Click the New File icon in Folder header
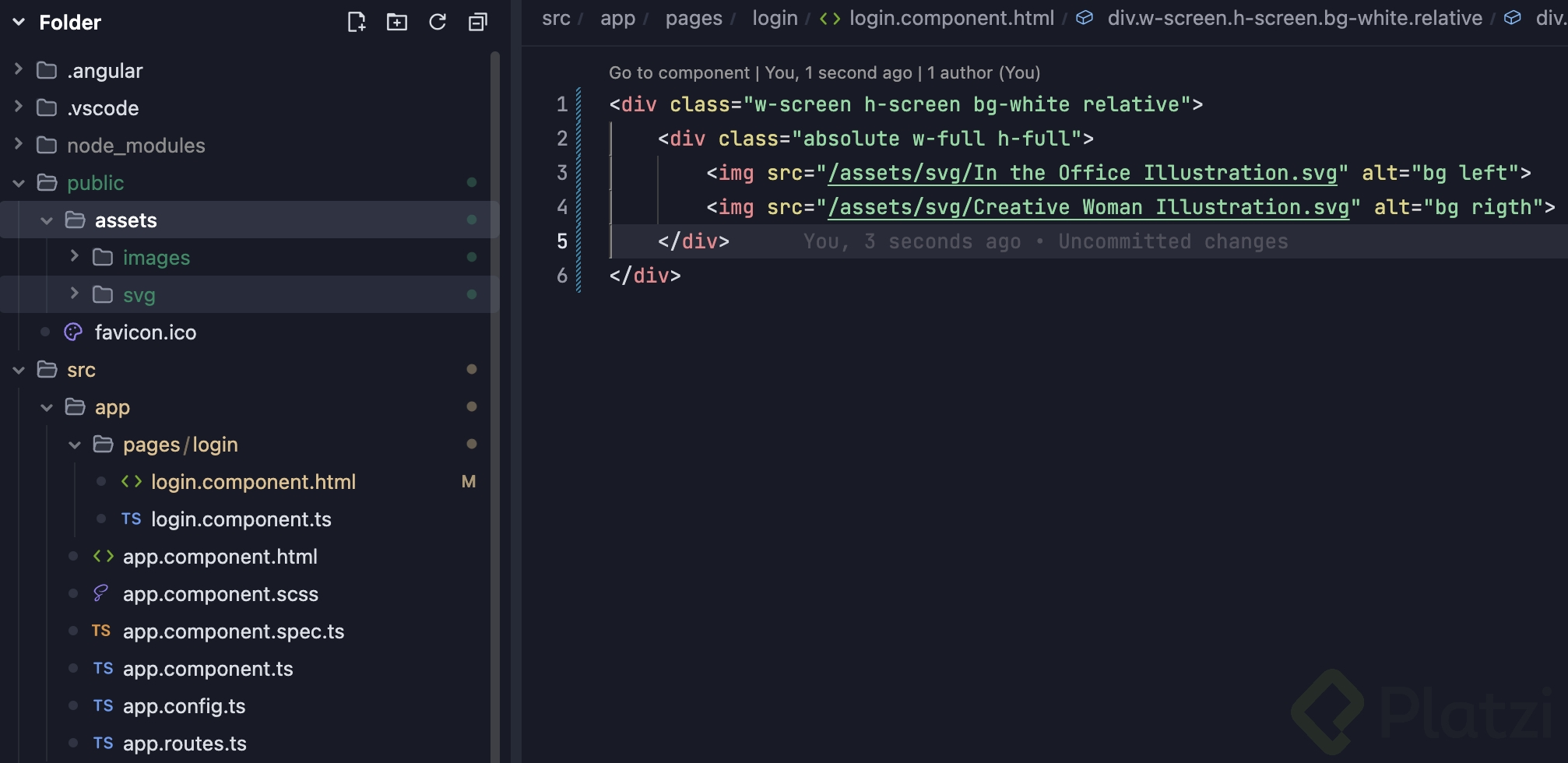The height and width of the screenshot is (763, 1568). pyautogui.click(x=357, y=22)
